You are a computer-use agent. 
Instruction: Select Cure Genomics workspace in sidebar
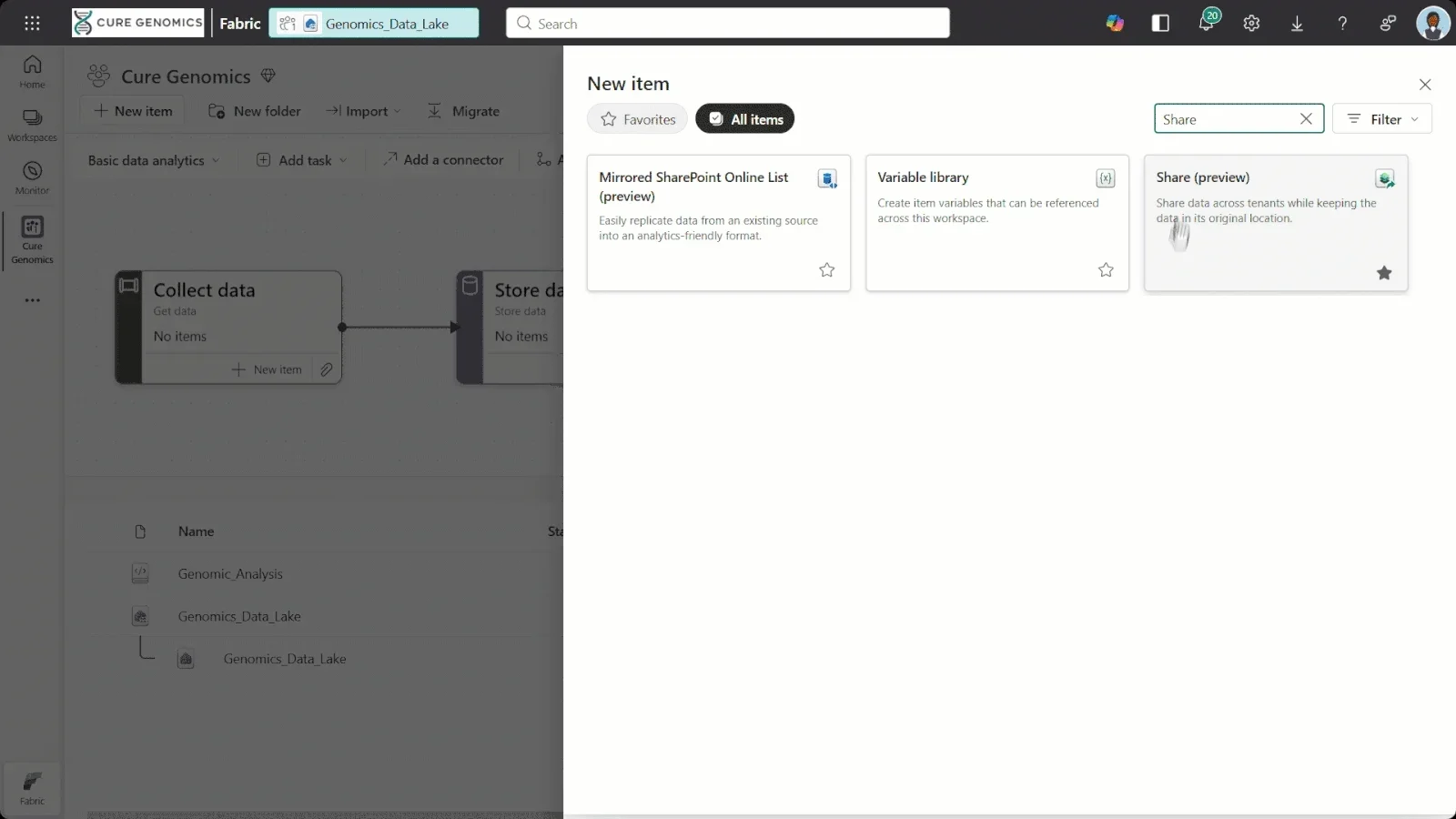pos(32,240)
